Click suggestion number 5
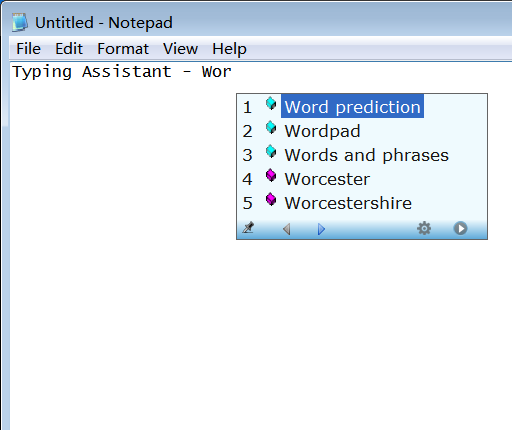Viewport: 512px width, 430px height. tap(247, 203)
